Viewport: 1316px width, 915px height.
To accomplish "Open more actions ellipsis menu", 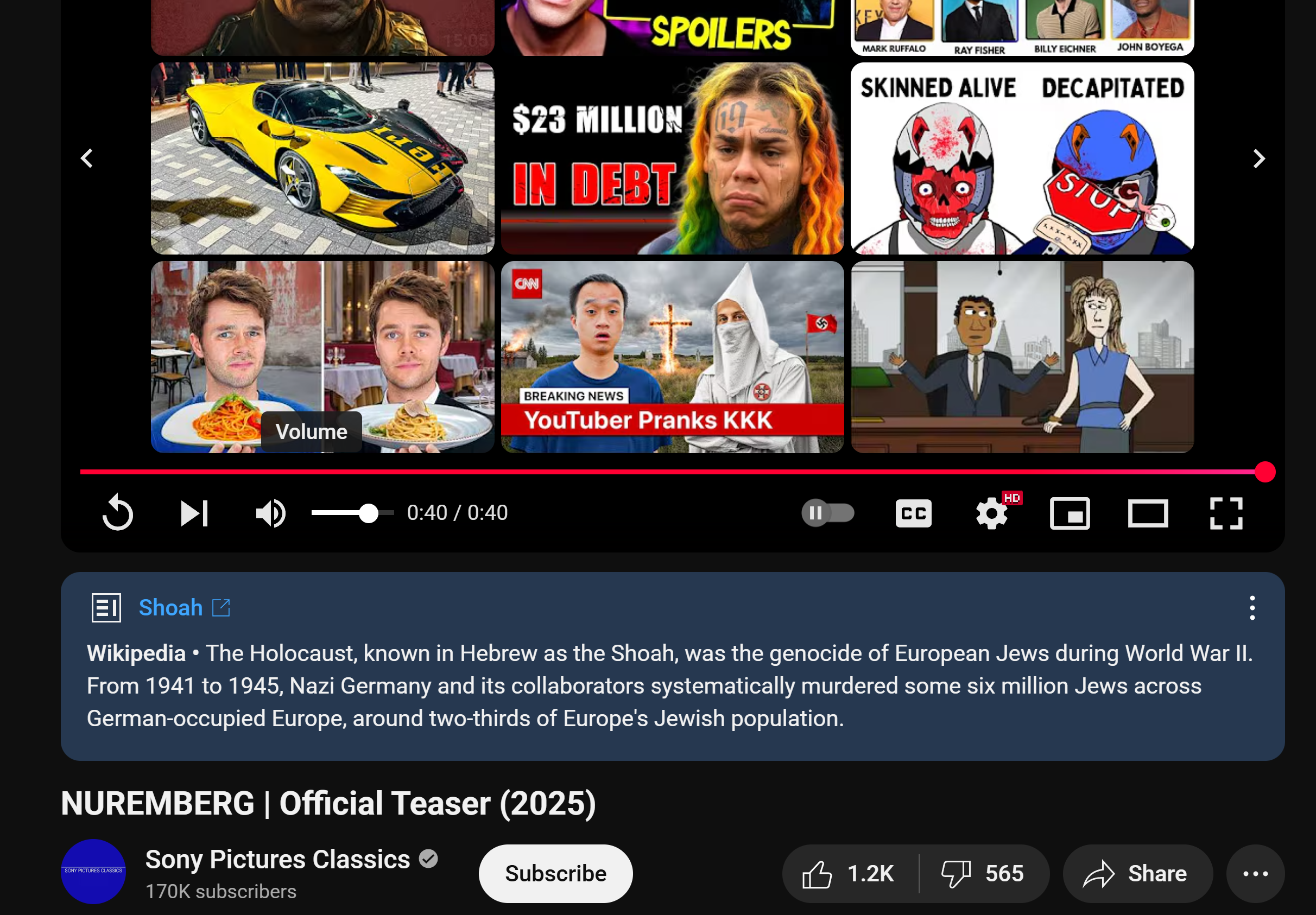I will [1255, 873].
